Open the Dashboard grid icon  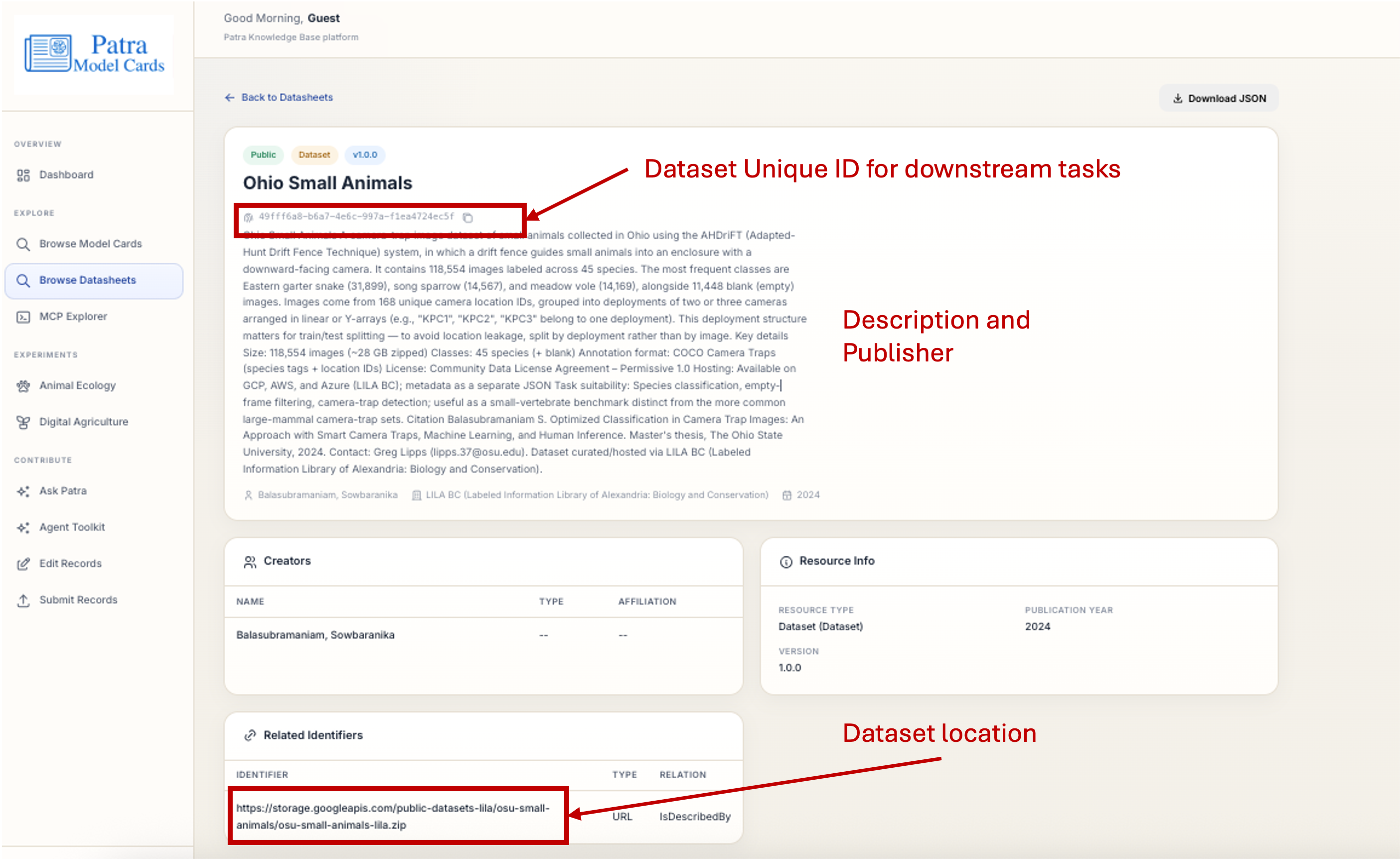click(23, 175)
